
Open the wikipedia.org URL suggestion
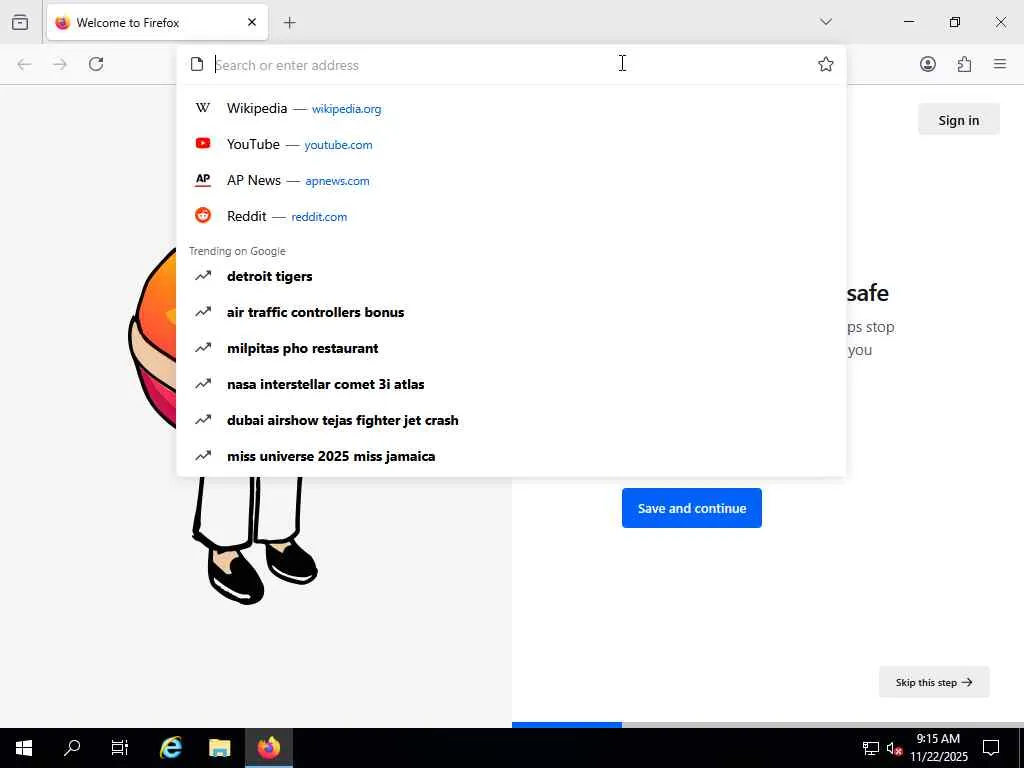[x=346, y=109]
